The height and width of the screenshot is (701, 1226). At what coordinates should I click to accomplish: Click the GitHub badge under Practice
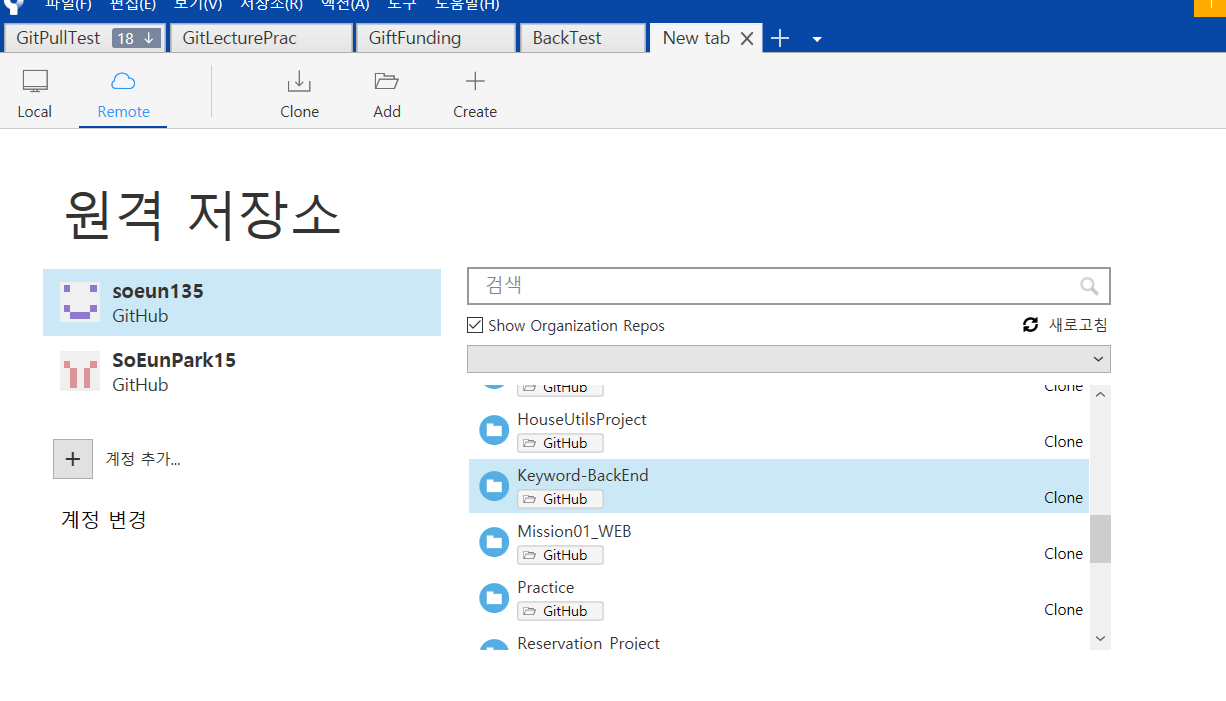coord(560,611)
